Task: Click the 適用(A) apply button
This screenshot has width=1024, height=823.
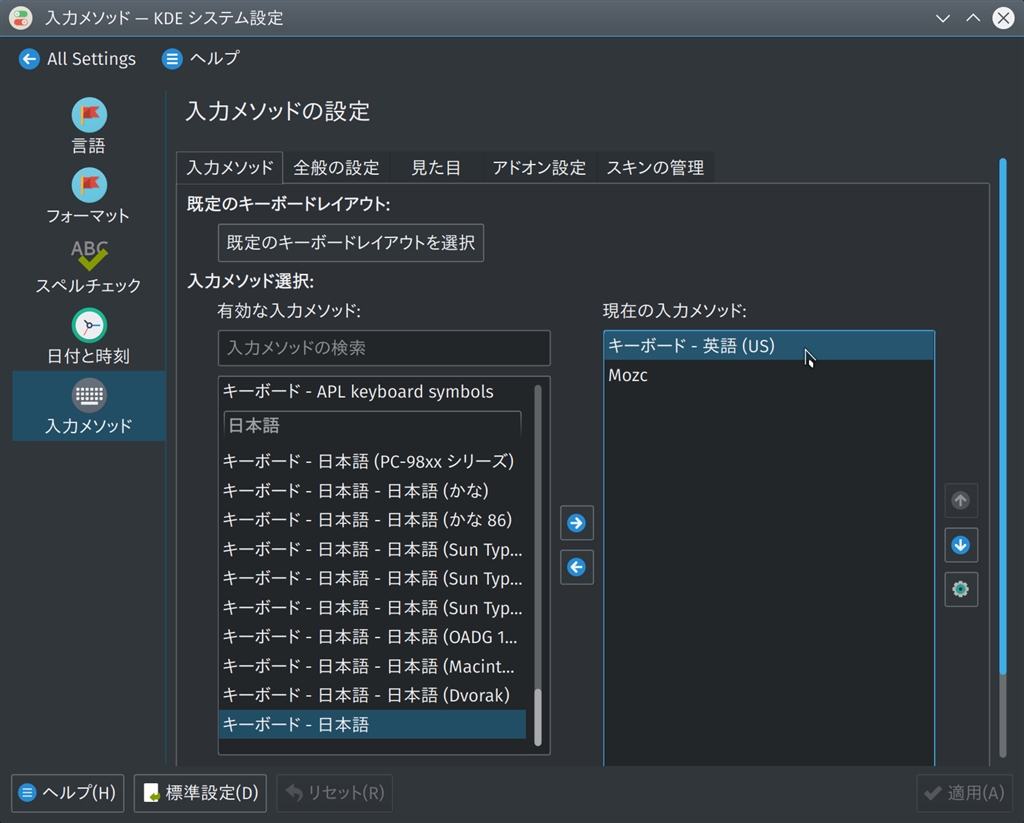Action: click(x=965, y=793)
